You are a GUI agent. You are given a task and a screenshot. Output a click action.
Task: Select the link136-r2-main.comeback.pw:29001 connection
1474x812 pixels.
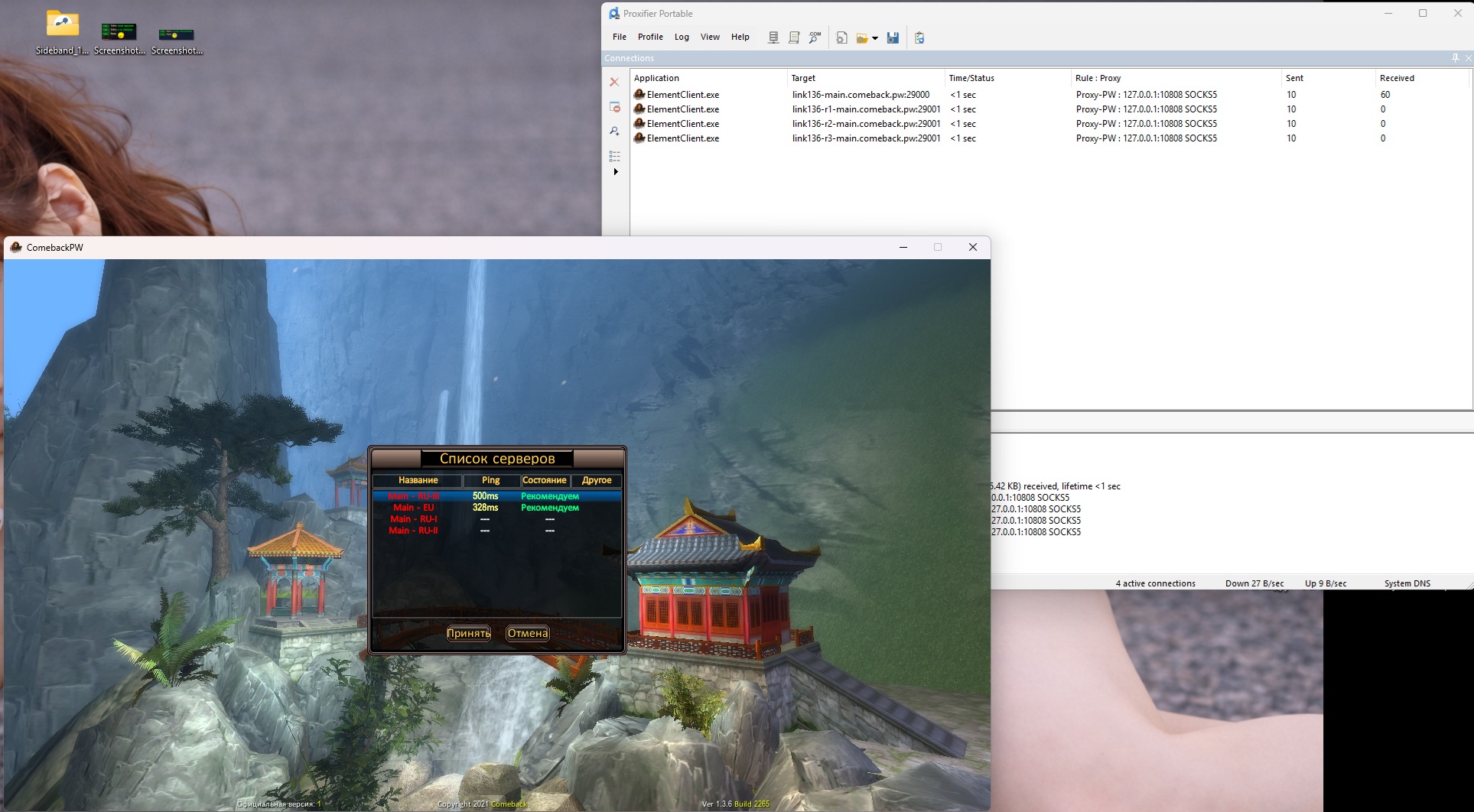(1049, 124)
